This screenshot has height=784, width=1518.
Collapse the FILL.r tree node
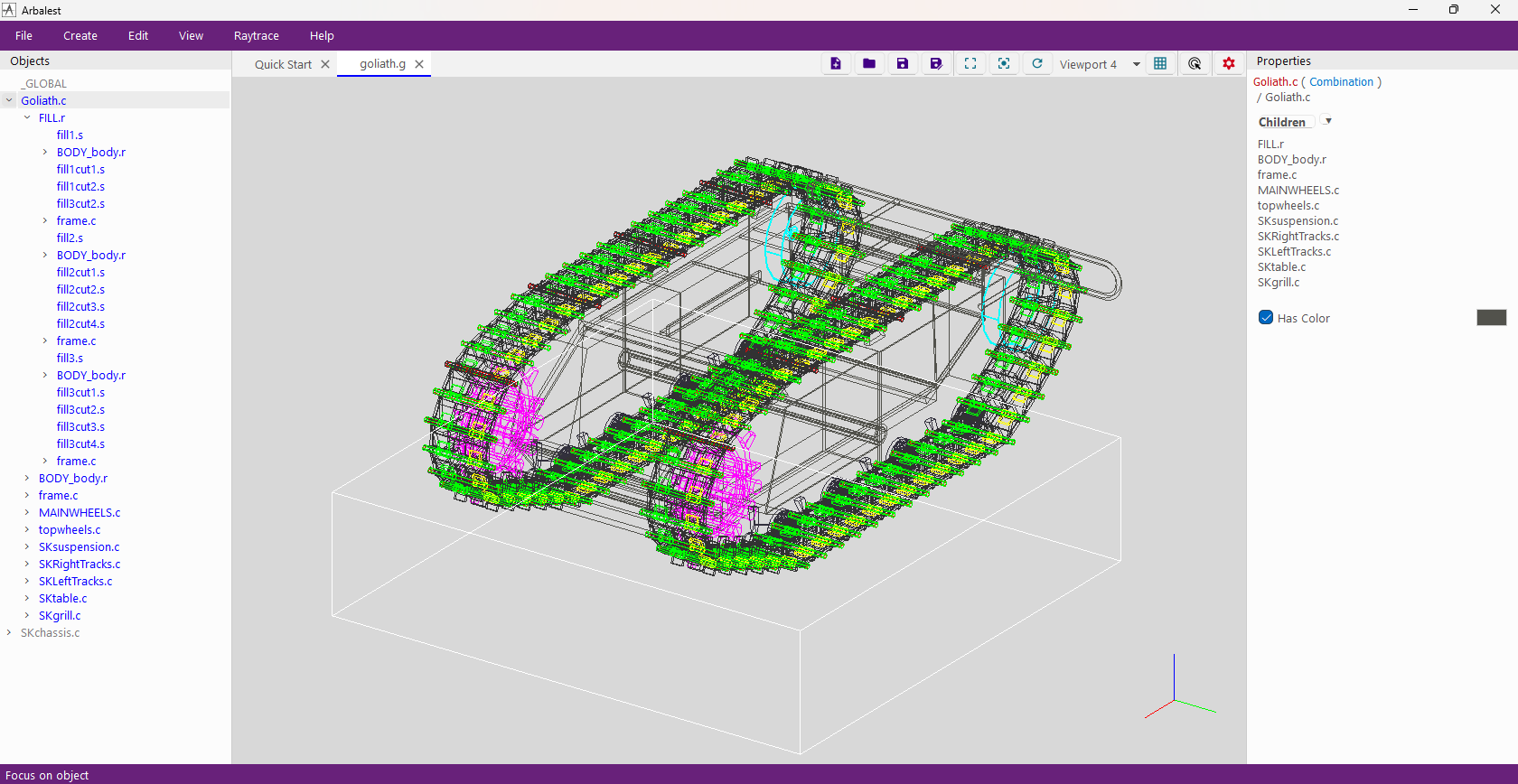pos(27,117)
